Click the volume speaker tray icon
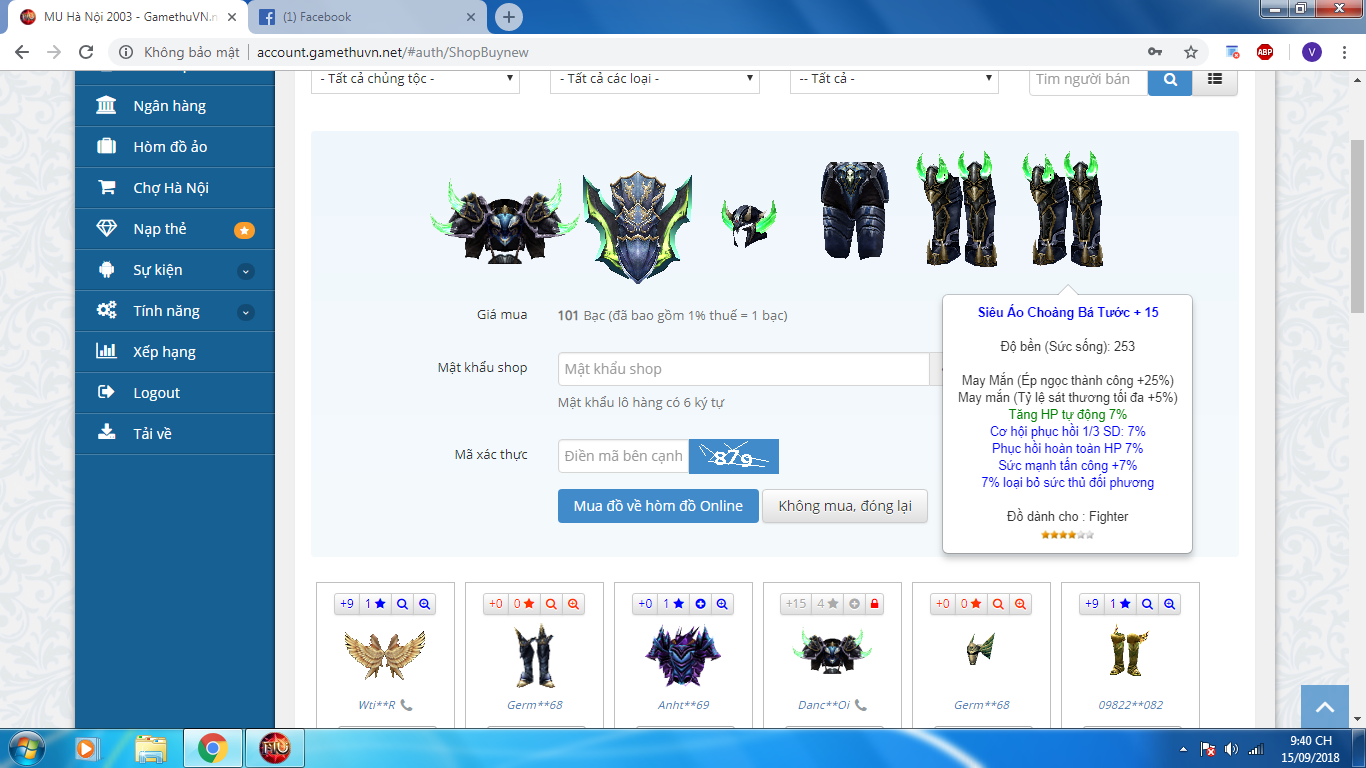This screenshot has width=1366, height=768. [x=1231, y=748]
